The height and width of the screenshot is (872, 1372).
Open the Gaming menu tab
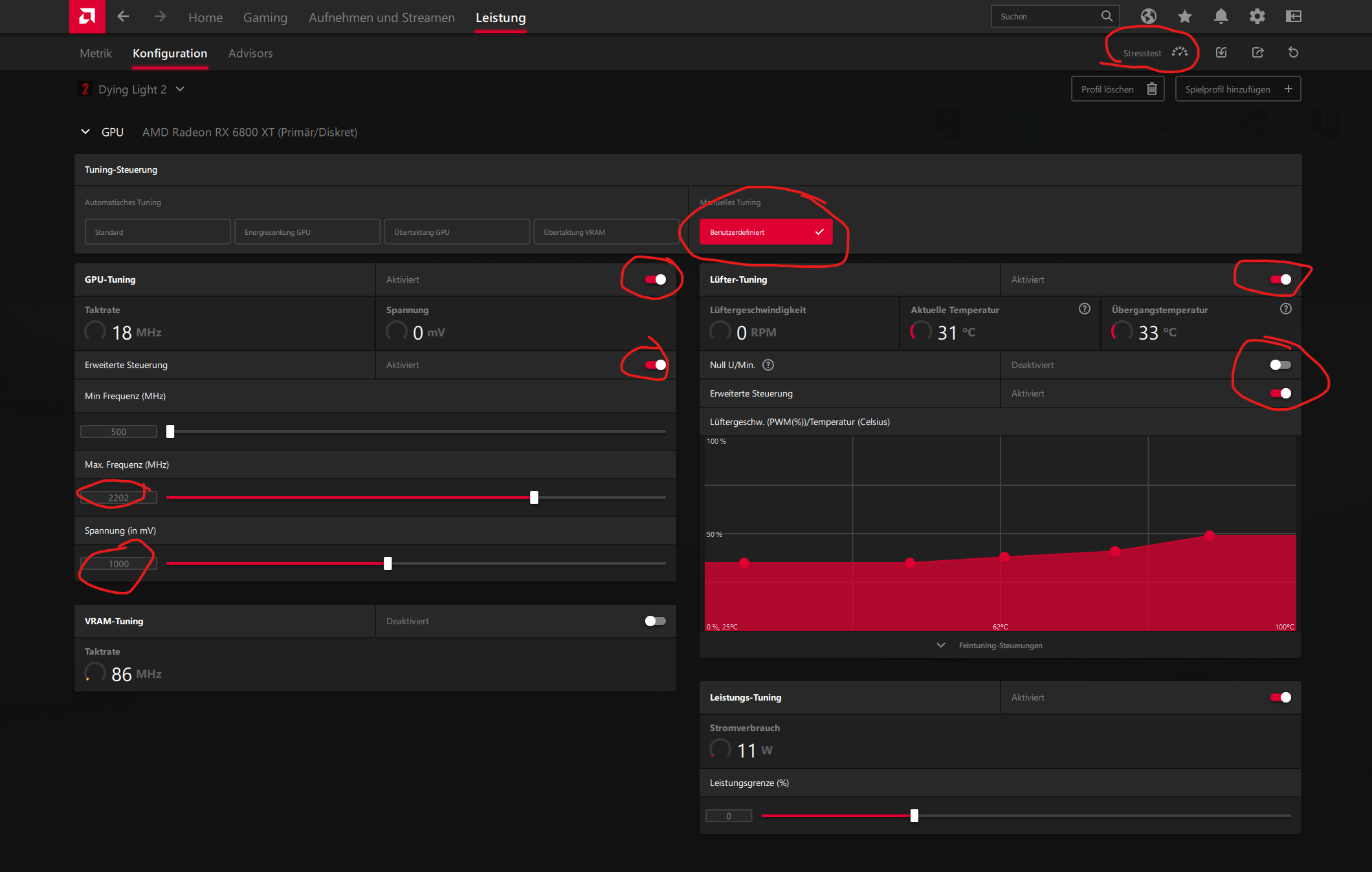(265, 17)
